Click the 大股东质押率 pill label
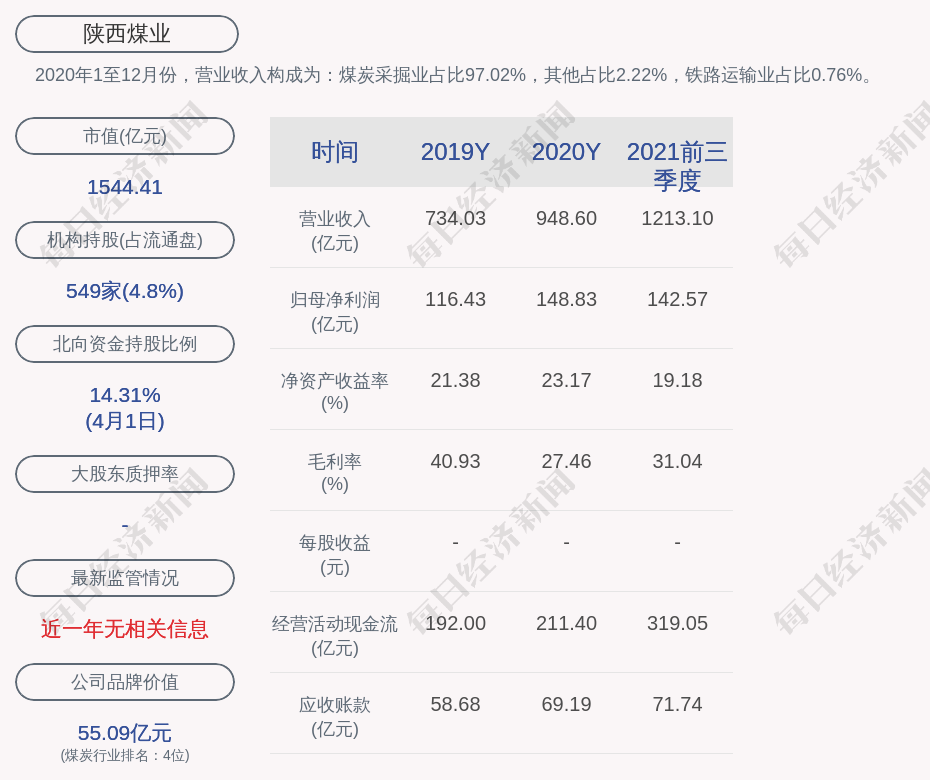The height and width of the screenshot is (780, 930). [125, 474]
